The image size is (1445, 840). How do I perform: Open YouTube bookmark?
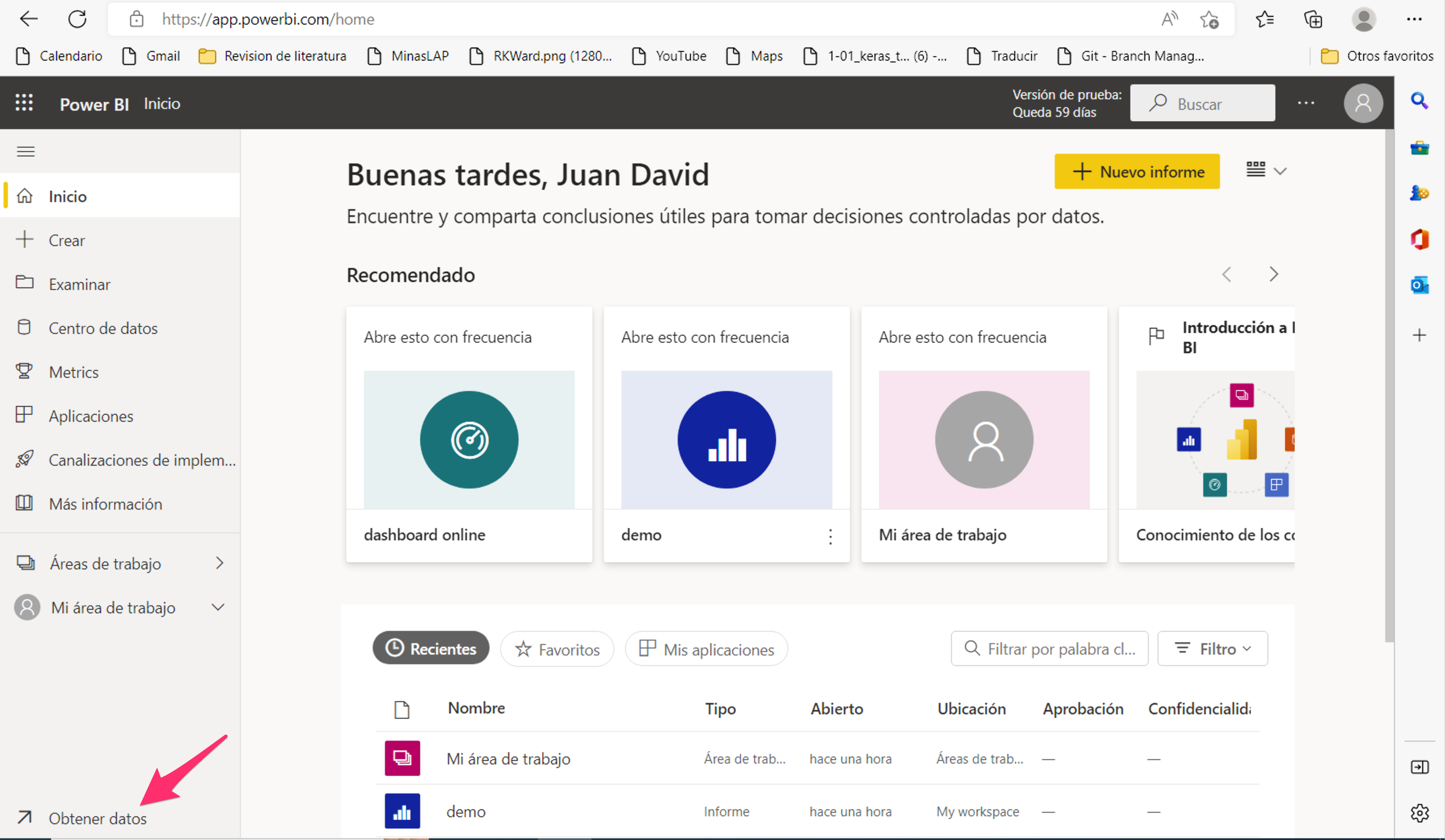click(x=669, y=56)
